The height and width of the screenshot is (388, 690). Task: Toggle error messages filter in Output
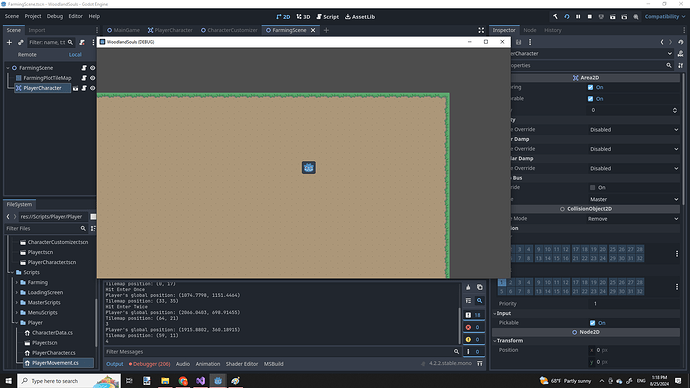pos(473,327)
